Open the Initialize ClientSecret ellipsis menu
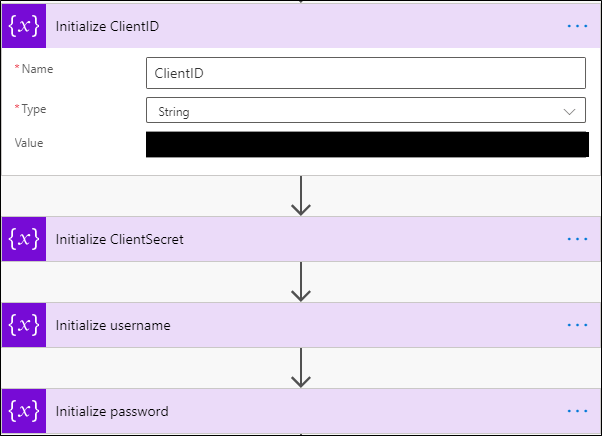The width and height of the screenshot is (602, 436). click(x=577, y=239)
